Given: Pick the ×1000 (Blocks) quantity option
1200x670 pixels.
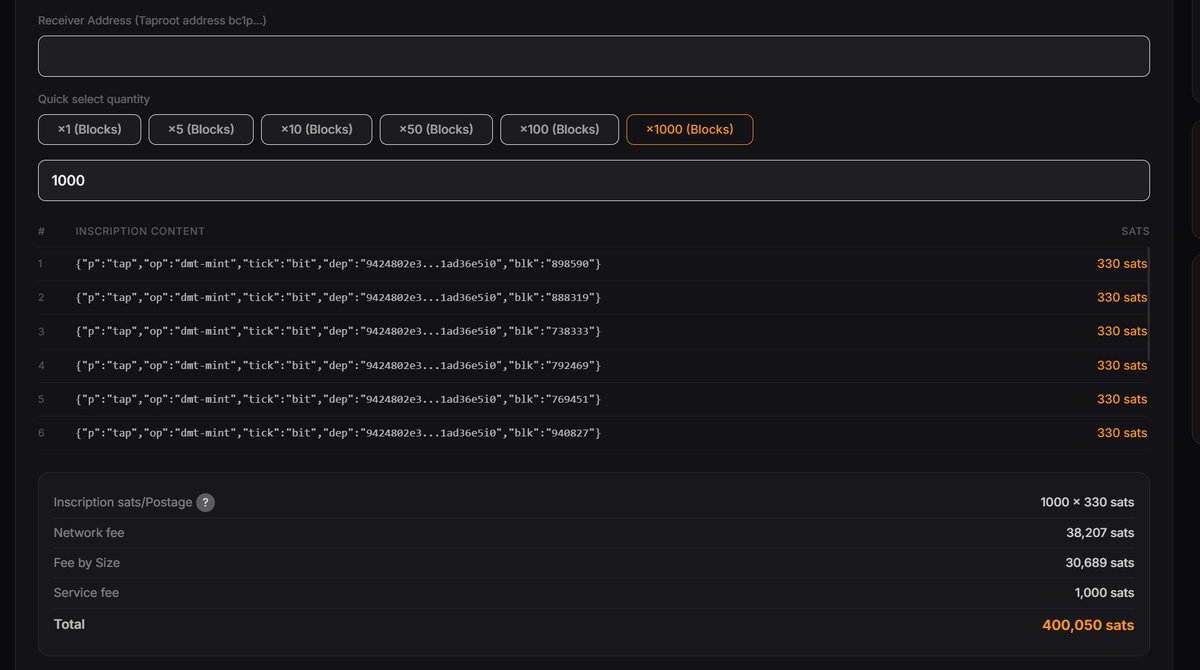Looking at the screenshot, I should pos(689,129).
